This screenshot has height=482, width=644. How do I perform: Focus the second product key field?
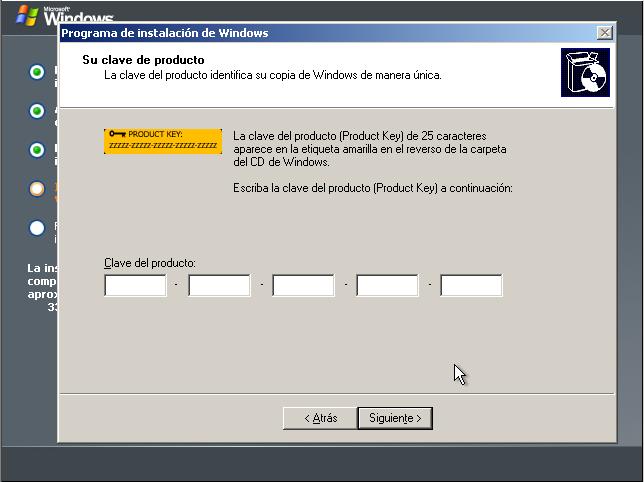coord(219,286)
